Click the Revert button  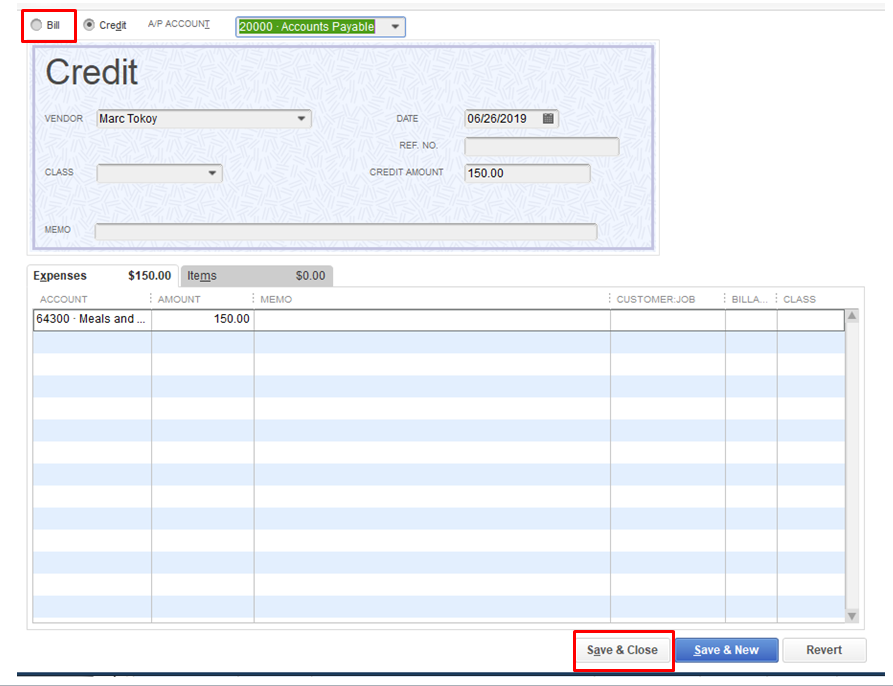[824, 650]
